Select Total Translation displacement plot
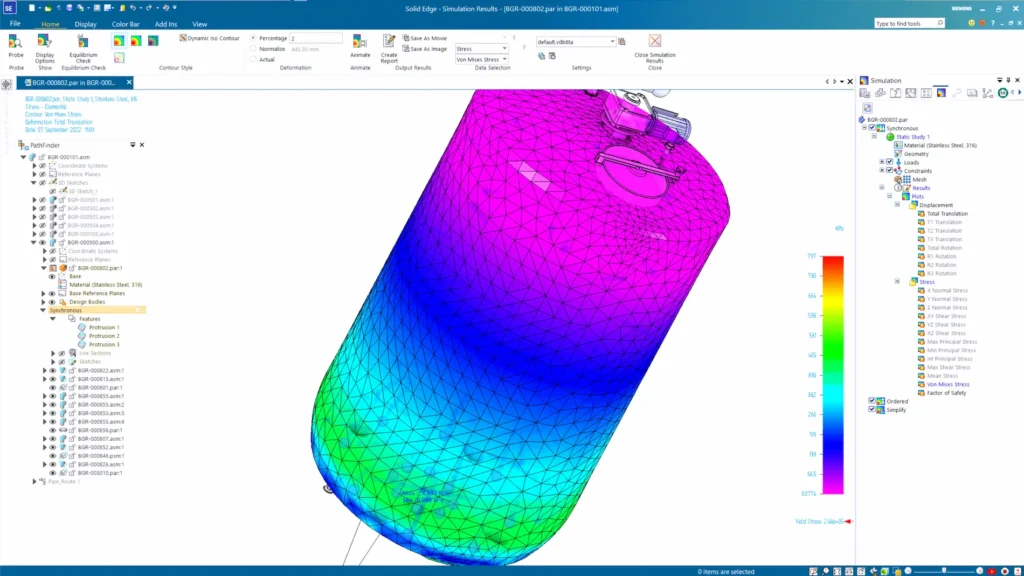This screenshot has width=1024, height=576. (x=947, y=214)
